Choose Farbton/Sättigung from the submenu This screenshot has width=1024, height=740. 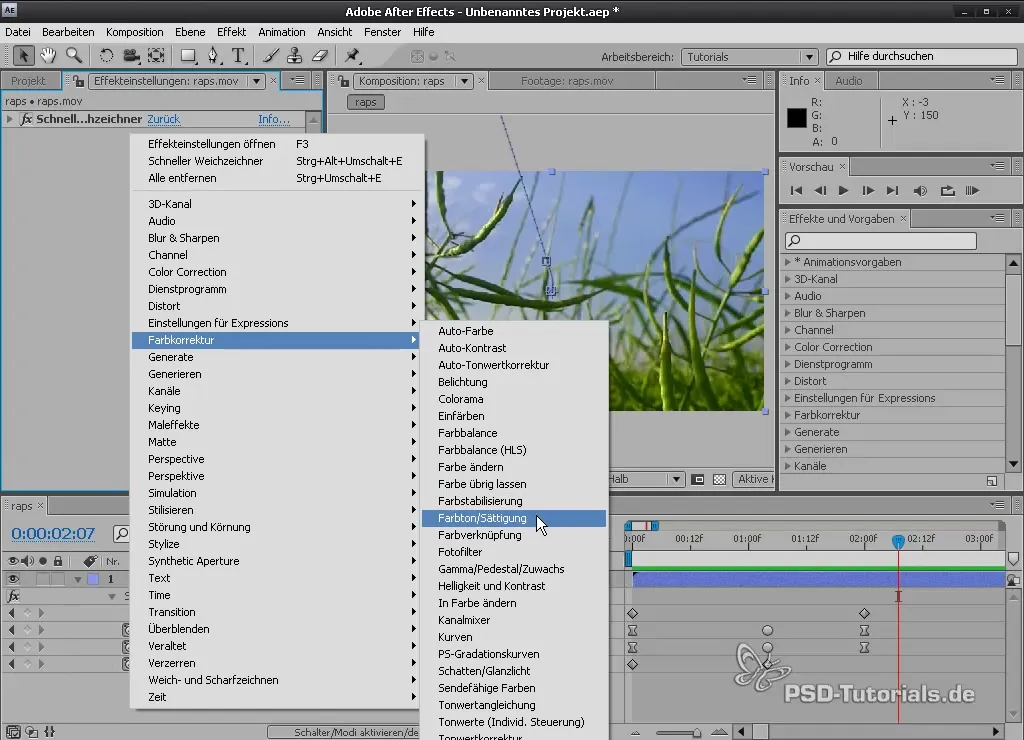(x=513, y=518)
